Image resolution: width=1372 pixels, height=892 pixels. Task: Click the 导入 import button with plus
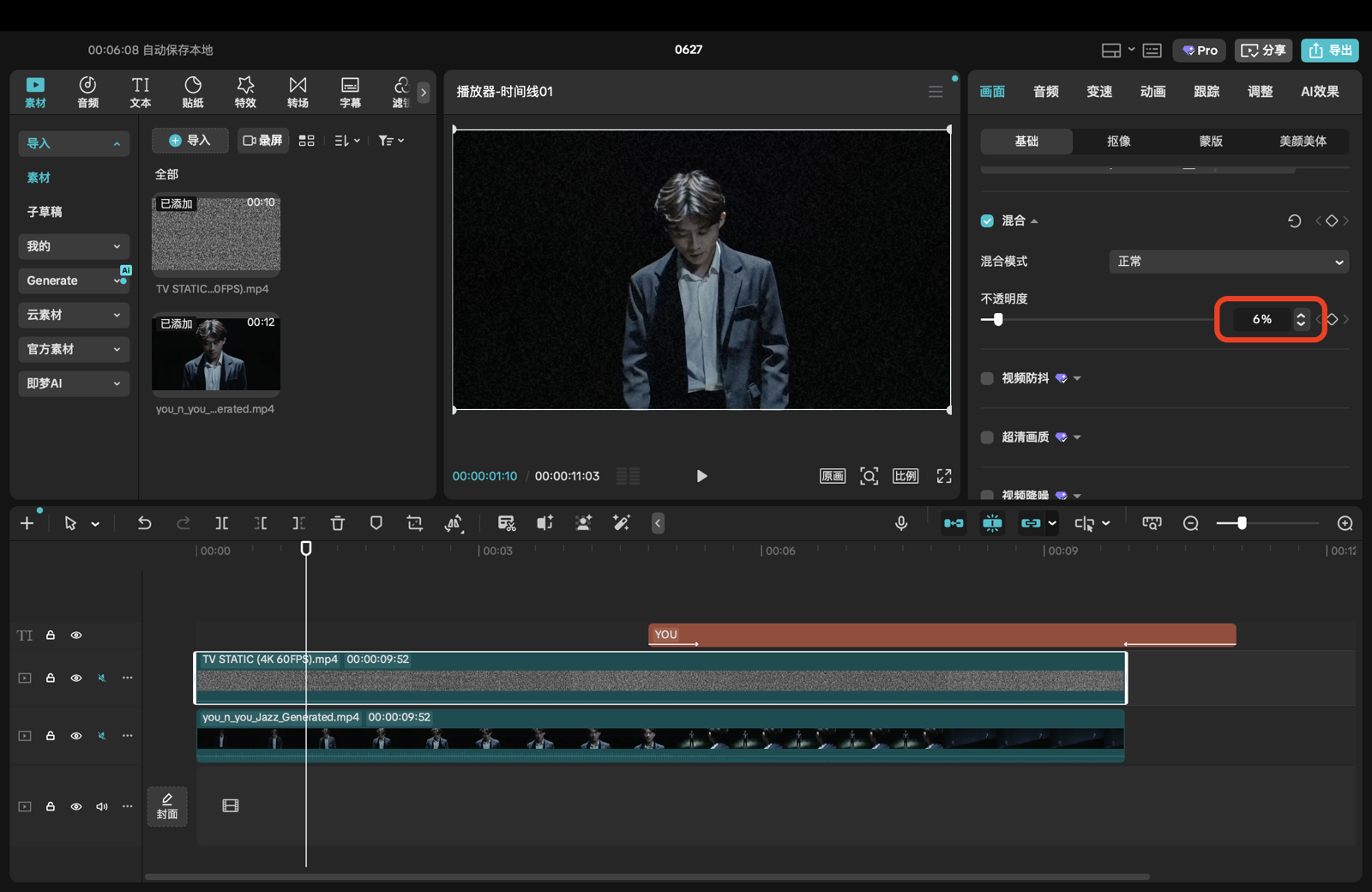point(190,141)
